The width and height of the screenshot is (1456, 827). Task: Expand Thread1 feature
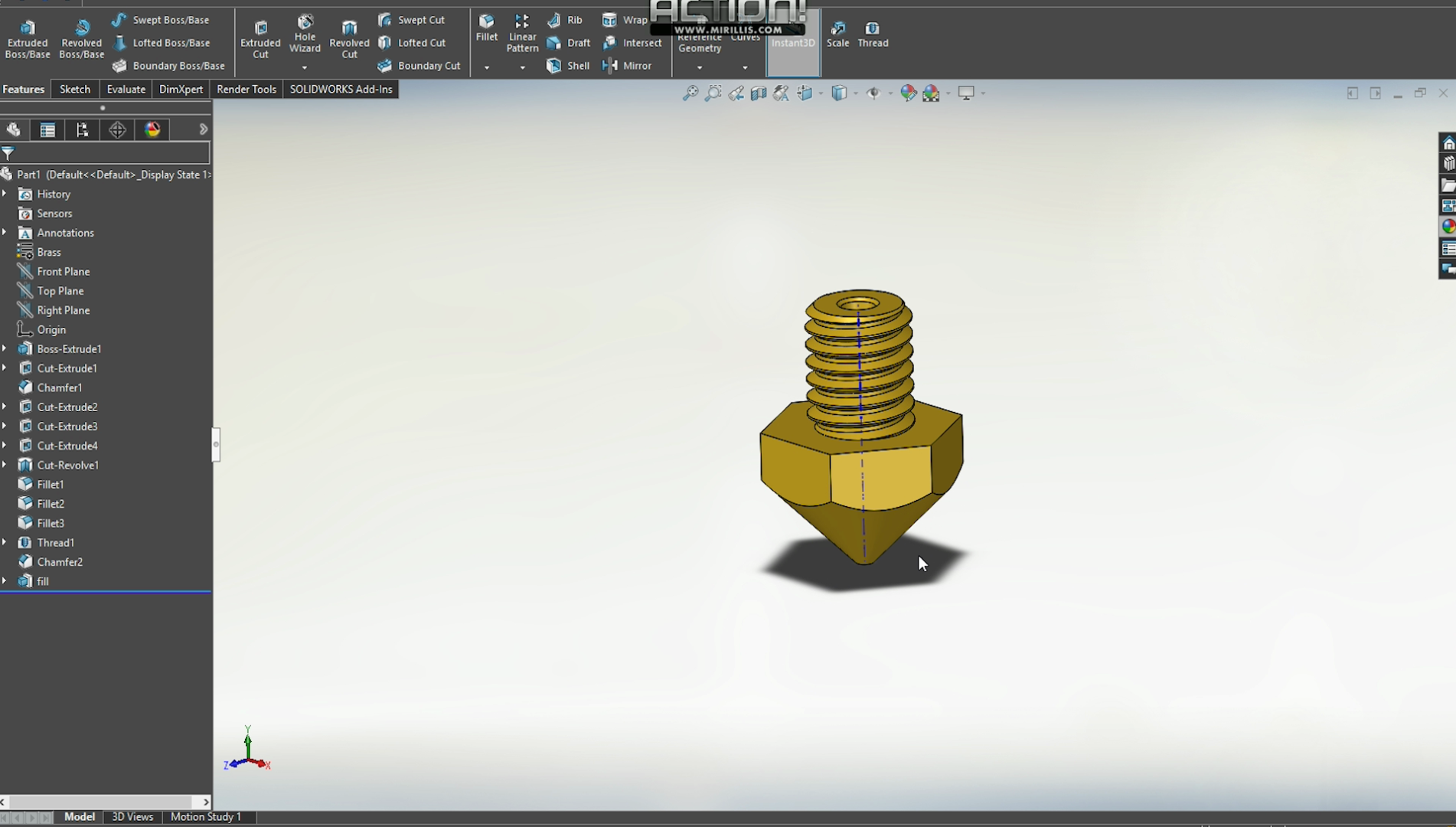click(5, 542)
